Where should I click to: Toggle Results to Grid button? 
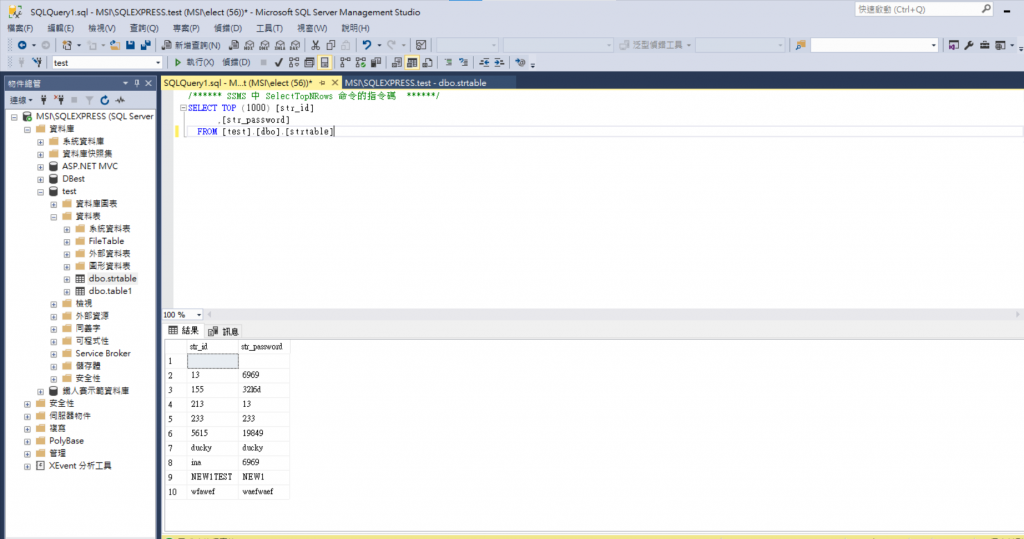[x=412, y=63]
